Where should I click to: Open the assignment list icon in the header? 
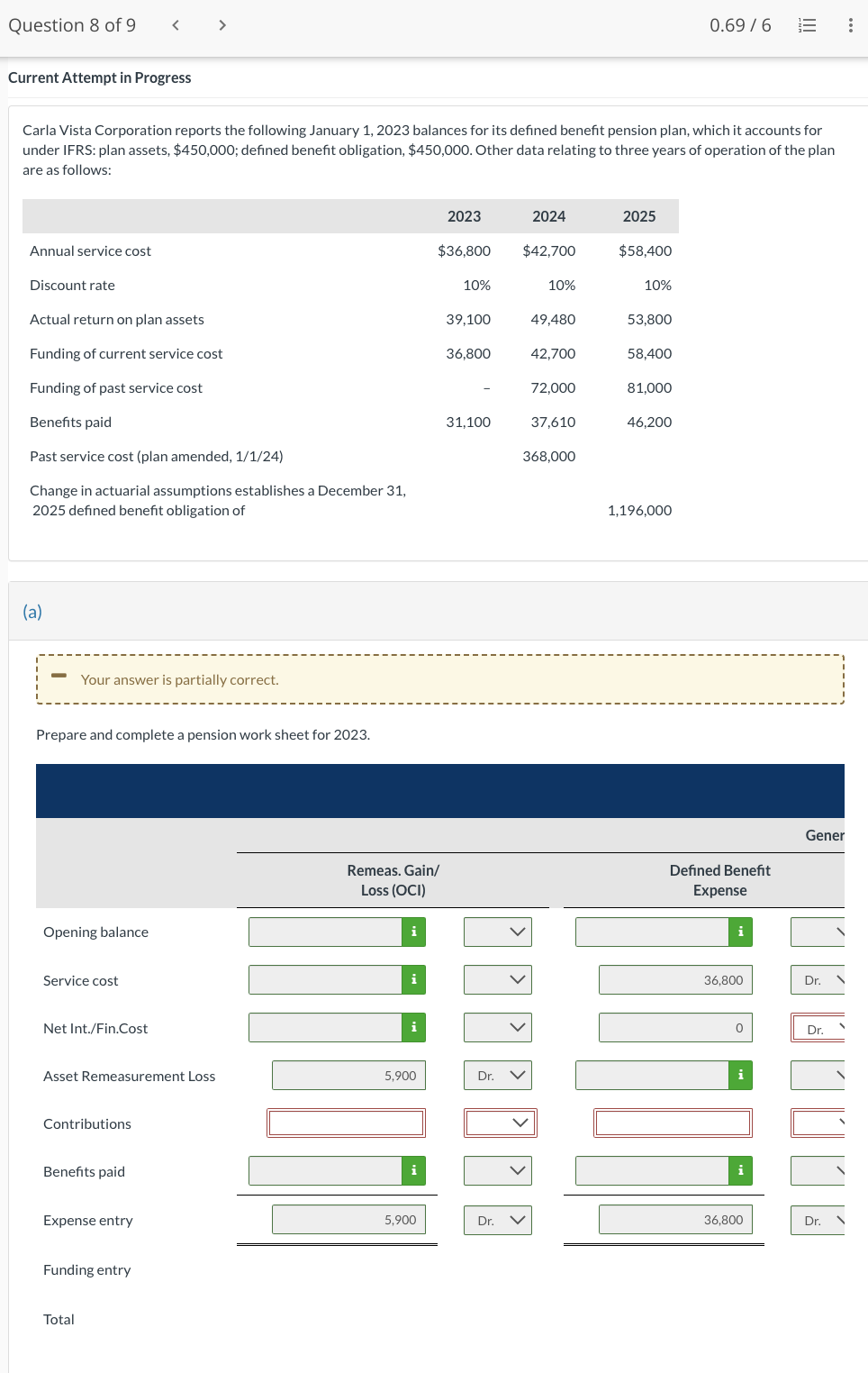pyautogui.click(x=806, y=24)
